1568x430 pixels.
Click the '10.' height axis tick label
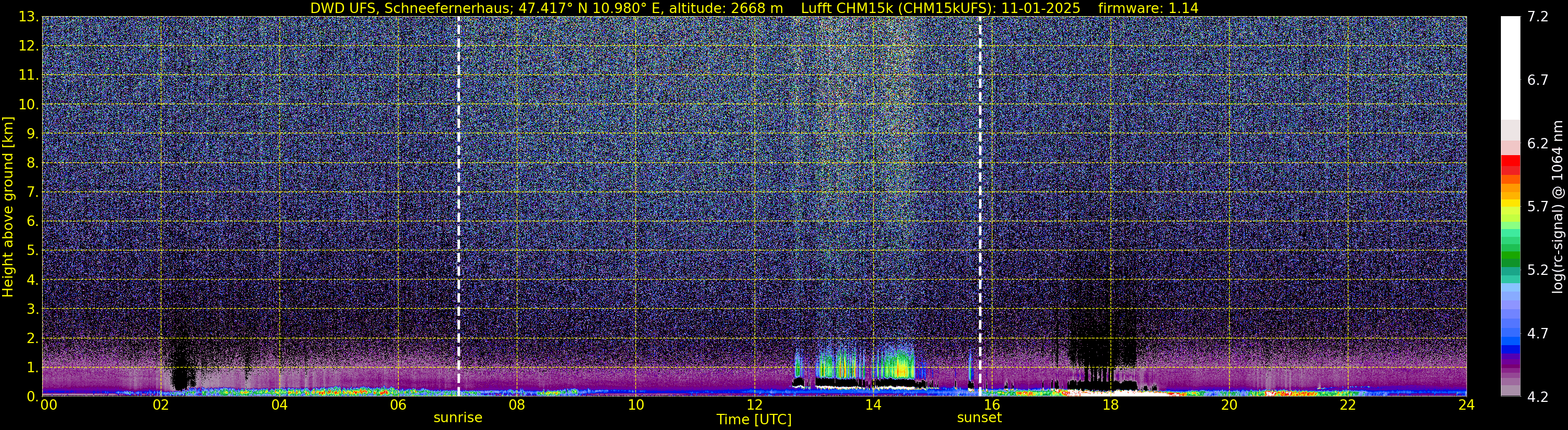tap(29, 105)
